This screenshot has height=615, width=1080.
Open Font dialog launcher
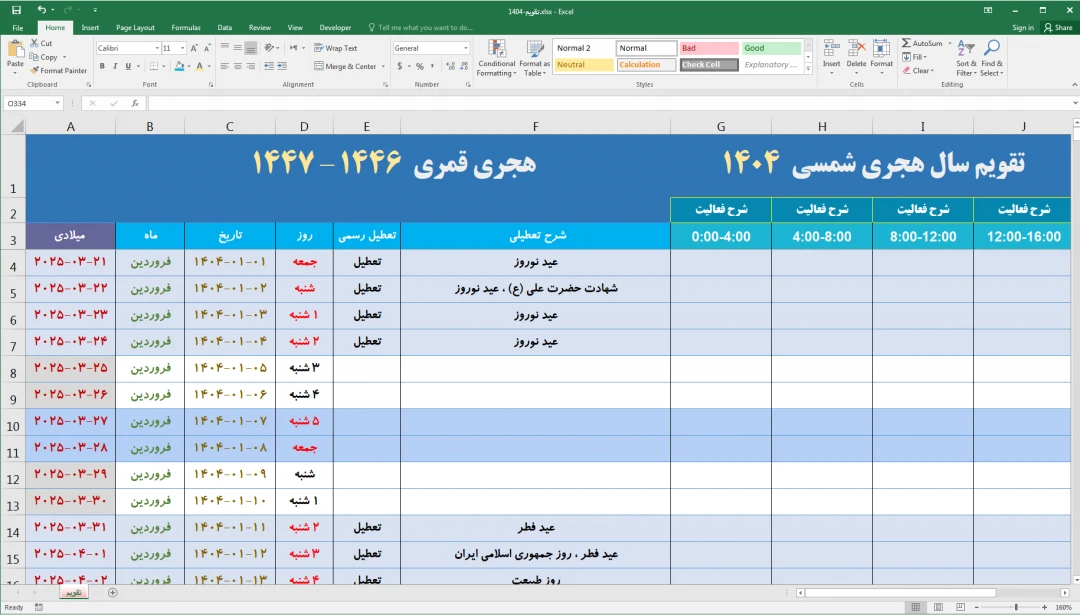pyautogui.click(x=210, y=85)
